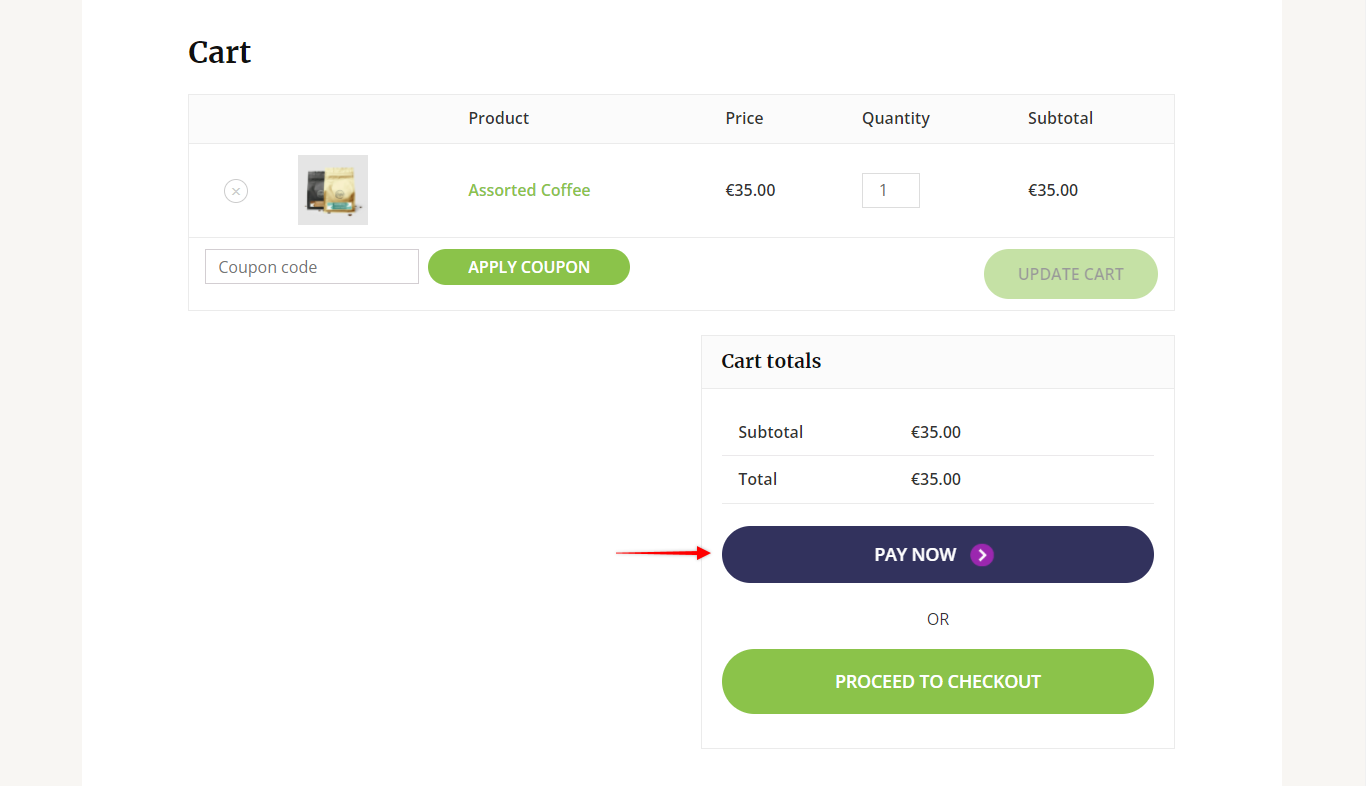Click the Cart page heading

pyautogui.click(x=220, y=52)
